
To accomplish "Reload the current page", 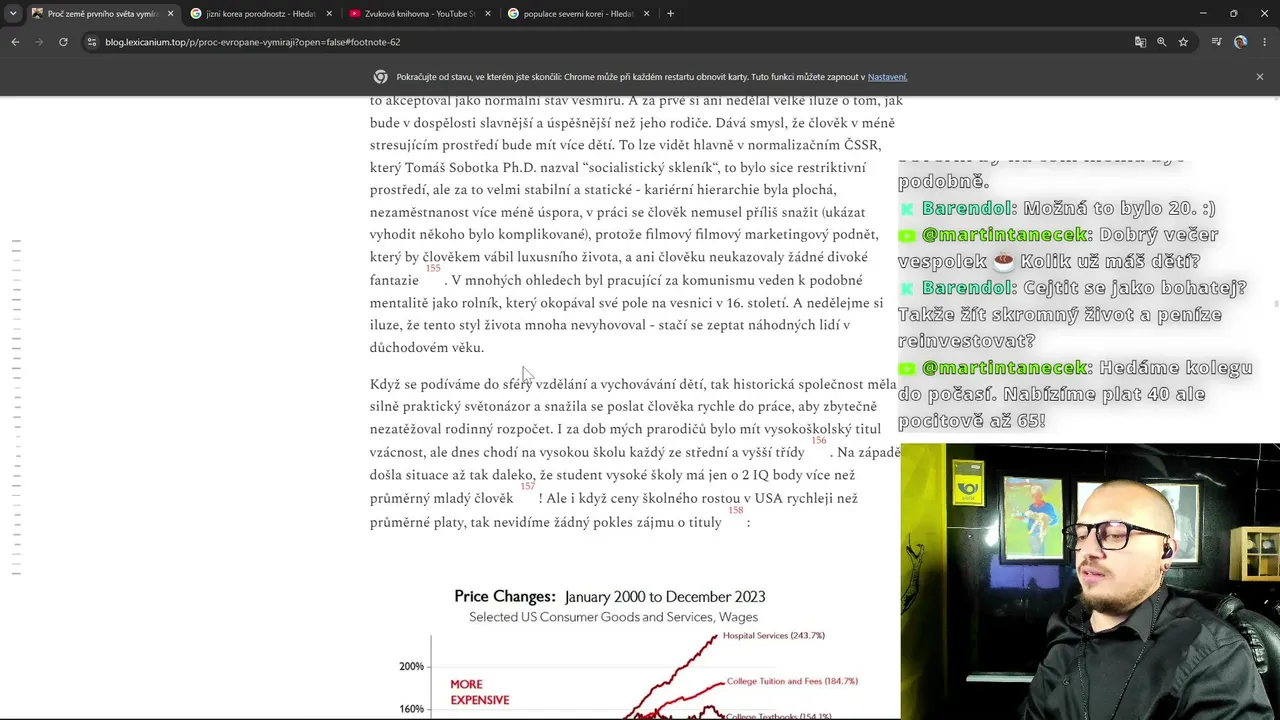I will 63,42.
